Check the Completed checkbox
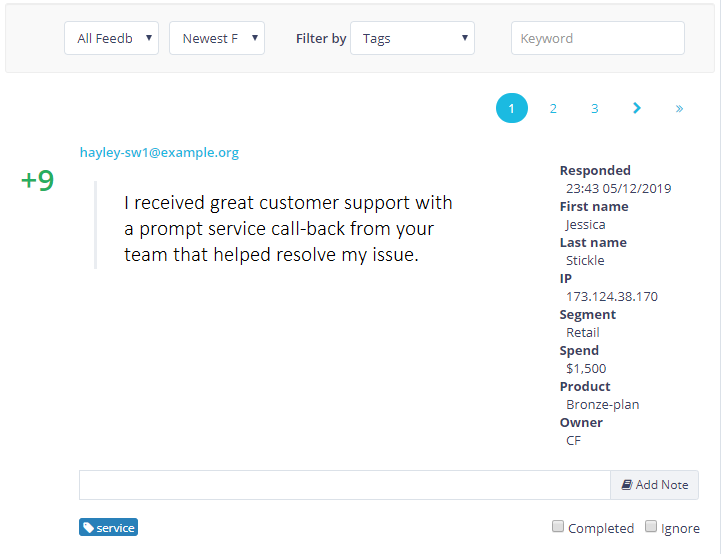This screenshot has height=554, width=721. tap(557, 526)
